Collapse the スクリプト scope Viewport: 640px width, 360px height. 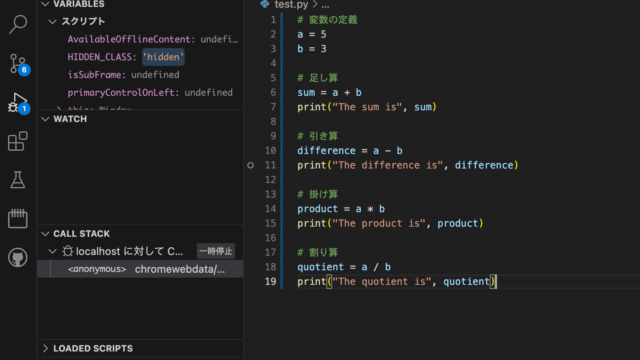pos(53,22)
